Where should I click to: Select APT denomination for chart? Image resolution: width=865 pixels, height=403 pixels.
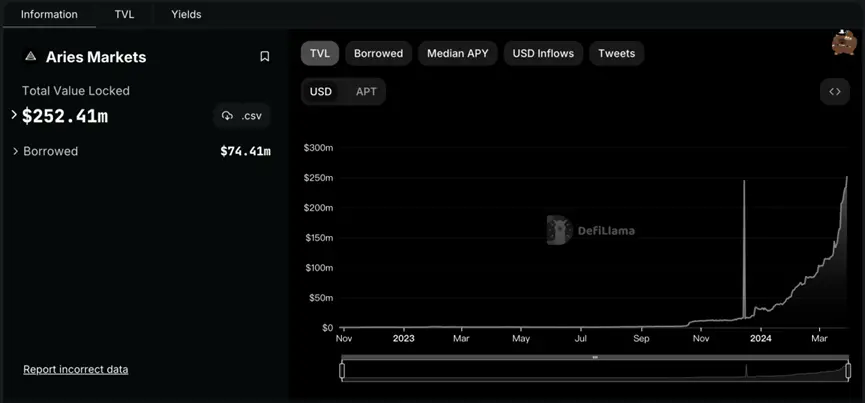pos(366,92)
